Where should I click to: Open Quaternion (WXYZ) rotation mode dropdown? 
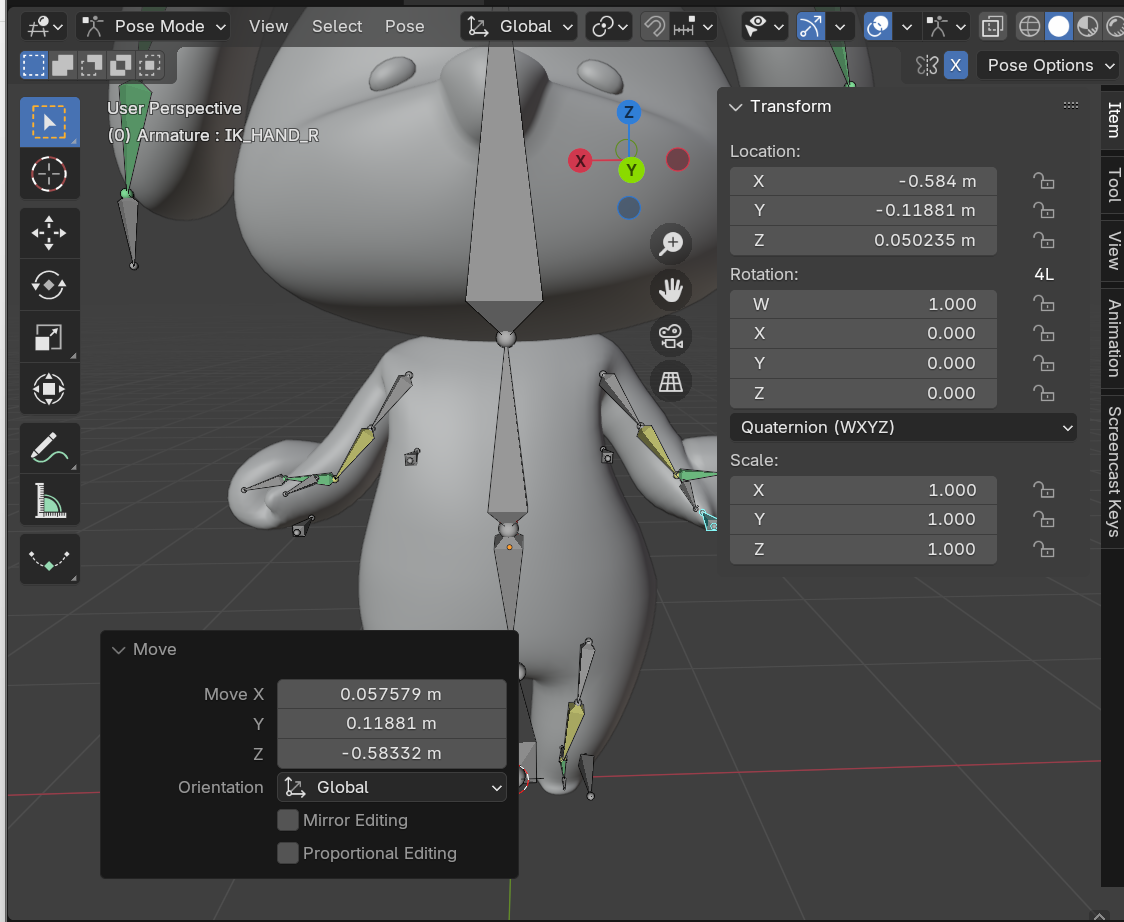(903, 427)
